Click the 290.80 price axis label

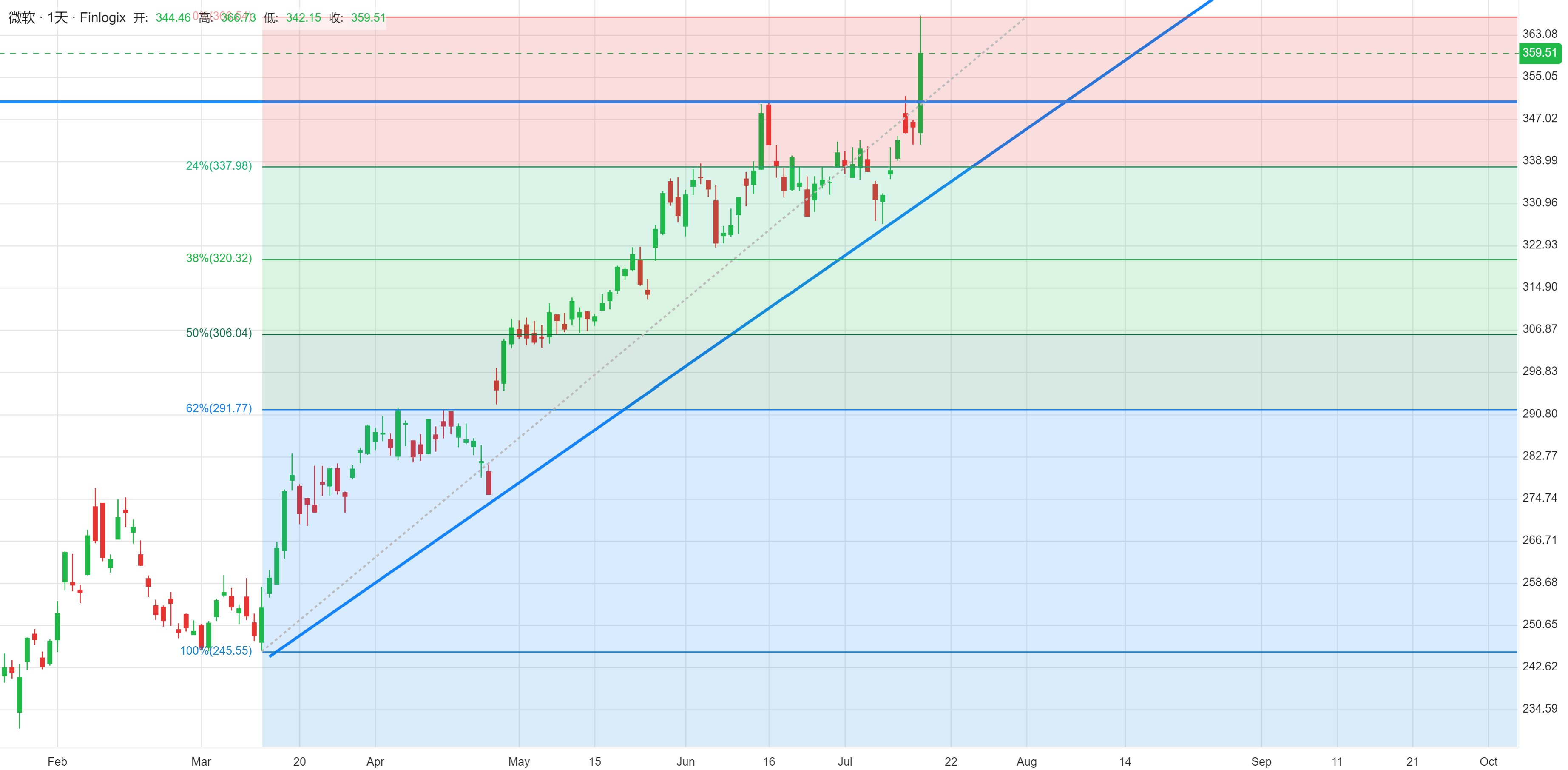[1540, 414]
